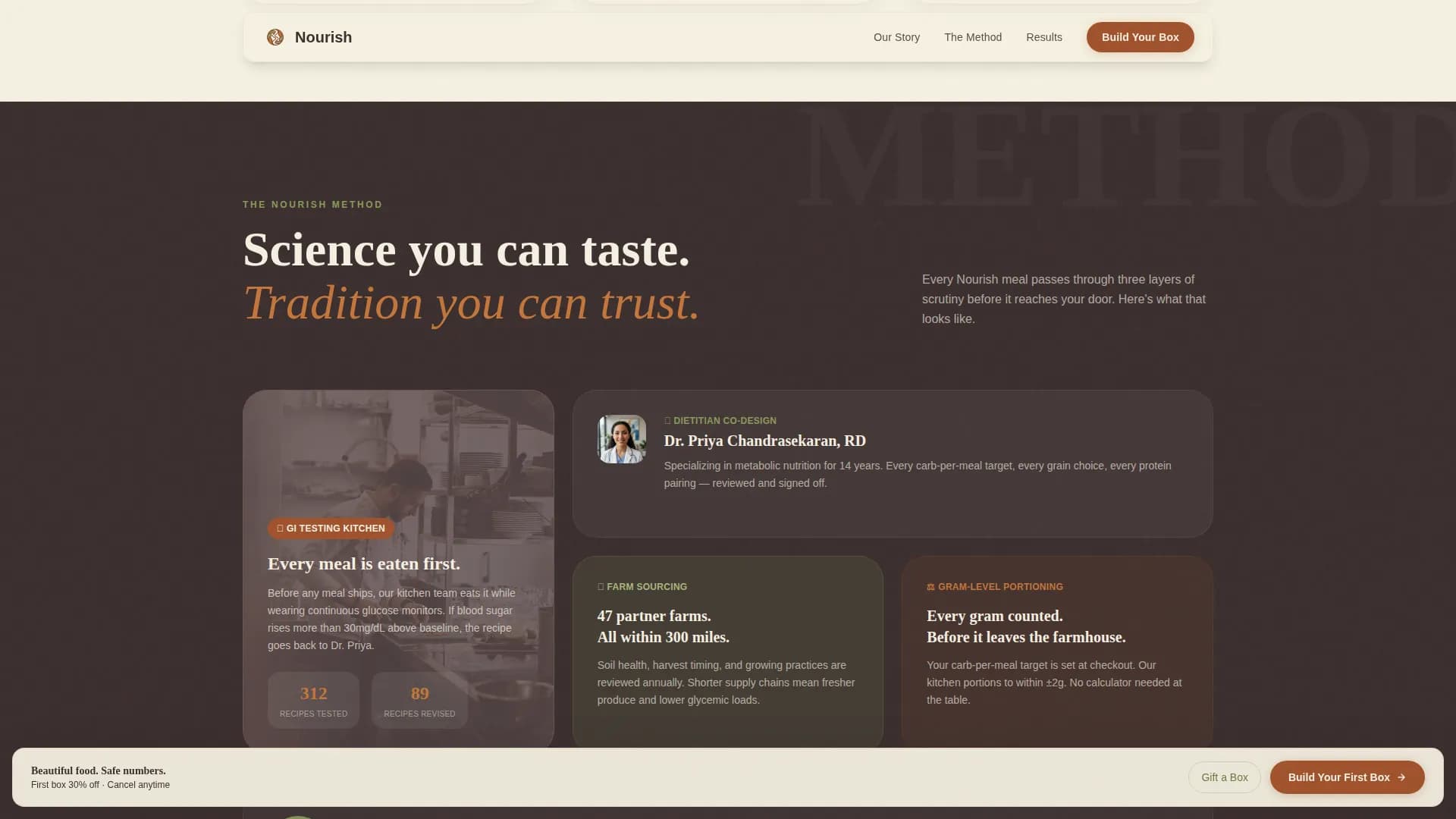Click the Build Your Box button
1456x819 pixels.
click(1140, 37)
